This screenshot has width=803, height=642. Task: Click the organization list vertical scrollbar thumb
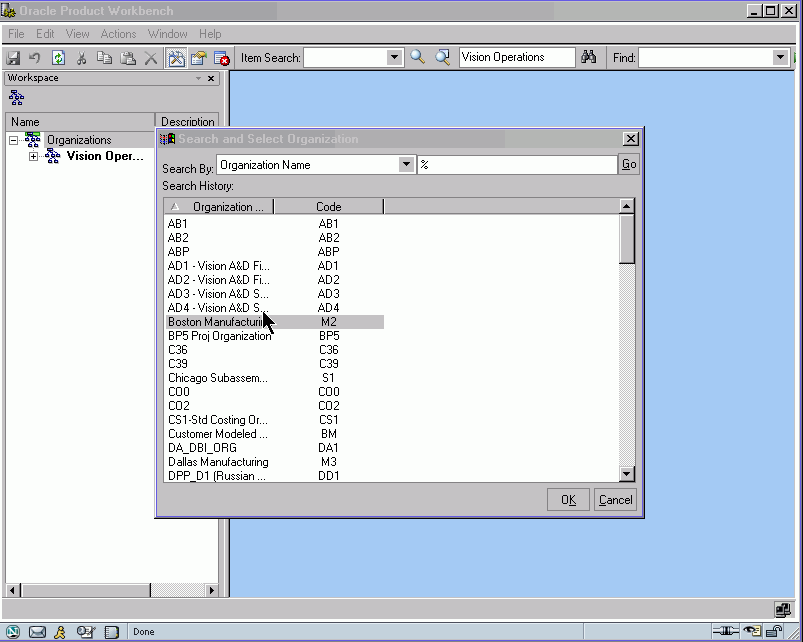(627, 239)
